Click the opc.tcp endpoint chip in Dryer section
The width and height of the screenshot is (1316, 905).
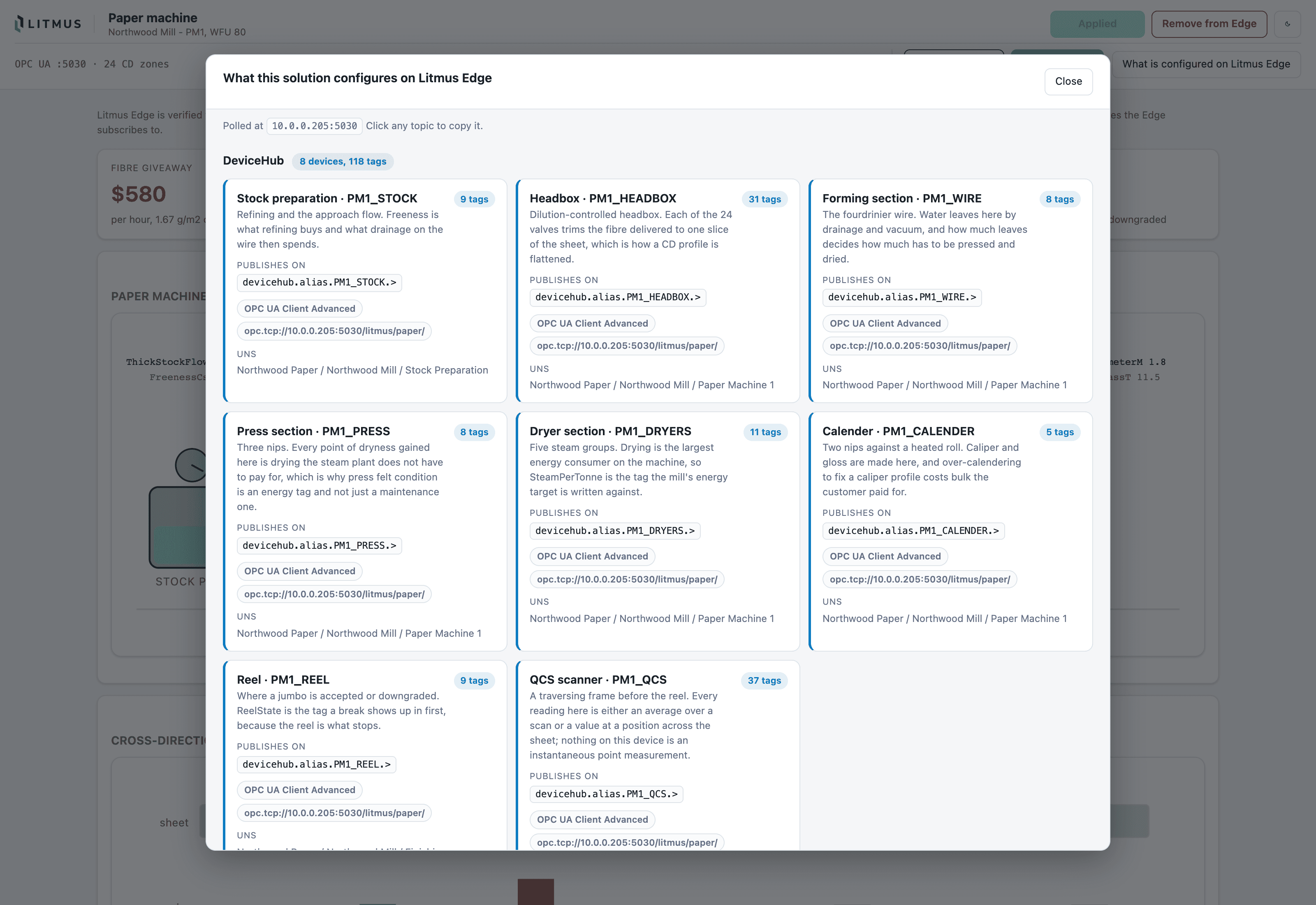pos(627,580)
